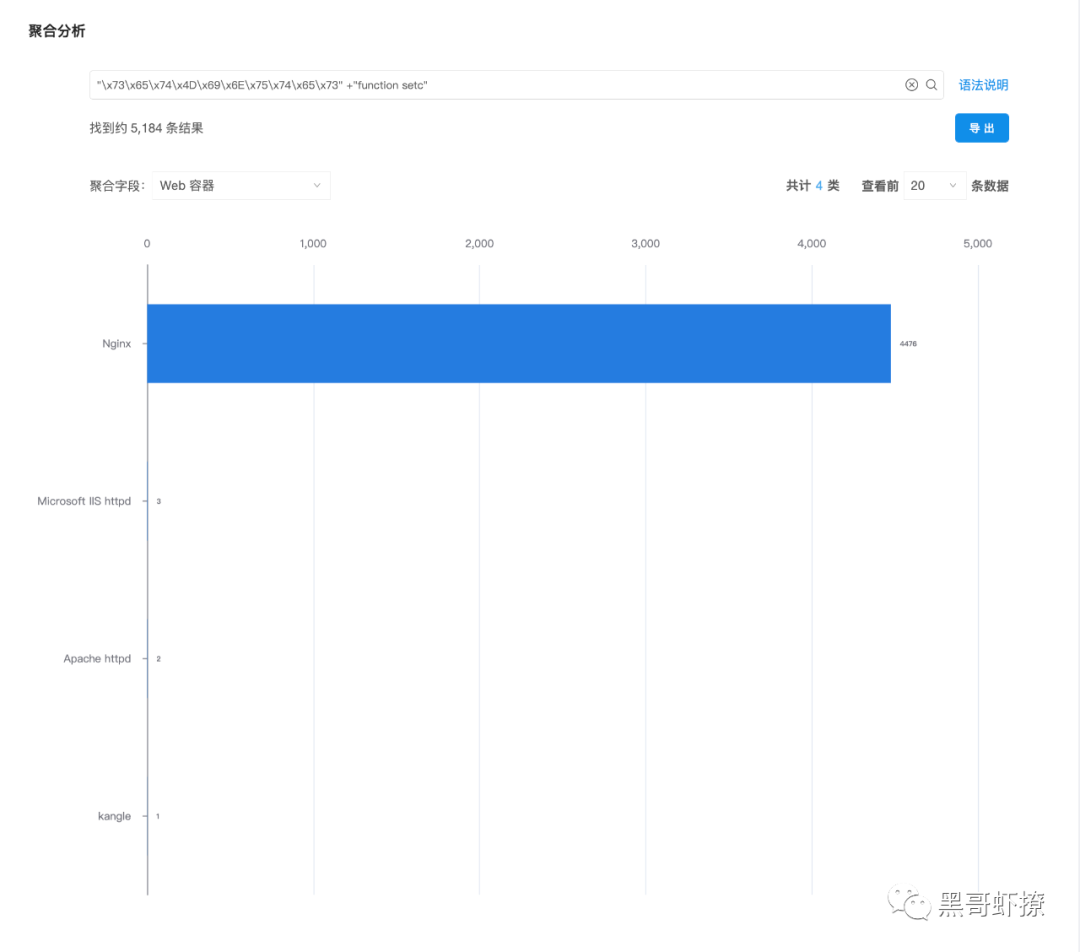Click the magnifier search icon
Screen dimensions: 1080x952
pos(931,85)
